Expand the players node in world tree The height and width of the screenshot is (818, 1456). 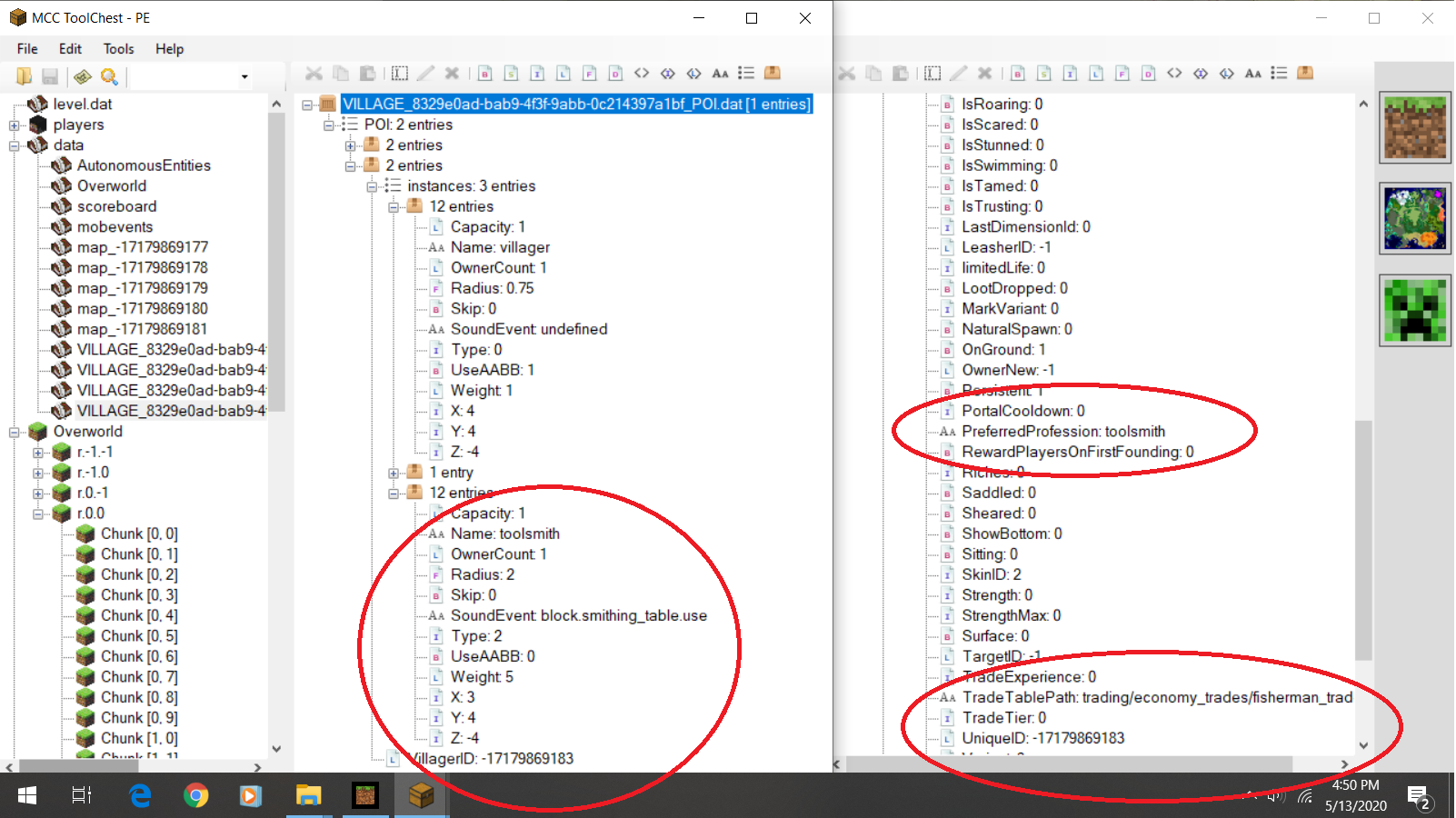pos(15,125)
